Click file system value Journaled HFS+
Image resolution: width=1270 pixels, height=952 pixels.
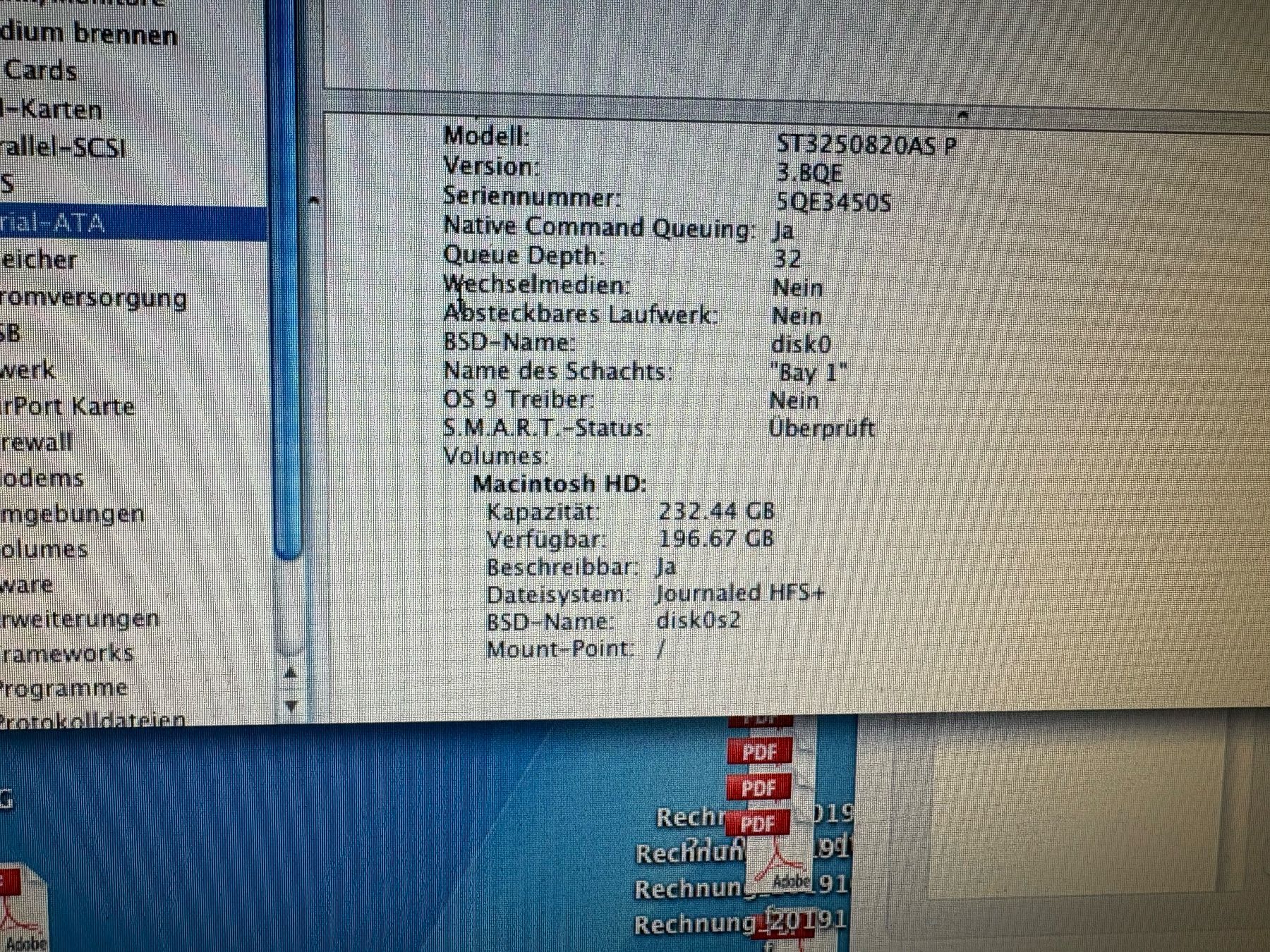tap(739, 593)
